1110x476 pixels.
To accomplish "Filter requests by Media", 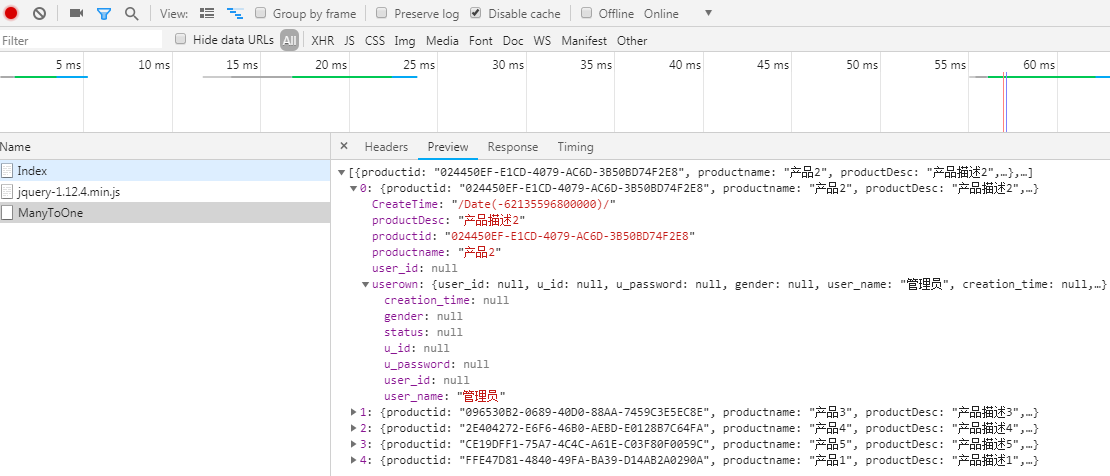I will pyautogui.click(x=442, y=40).
